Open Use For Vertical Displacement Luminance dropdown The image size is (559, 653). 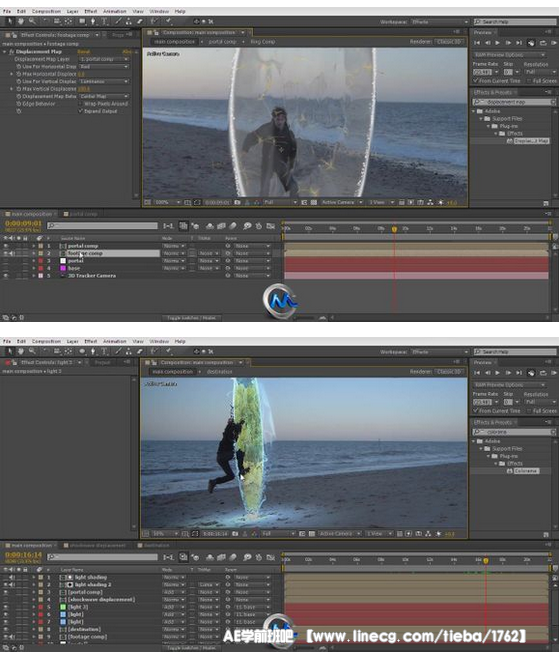tap(104, 82)
